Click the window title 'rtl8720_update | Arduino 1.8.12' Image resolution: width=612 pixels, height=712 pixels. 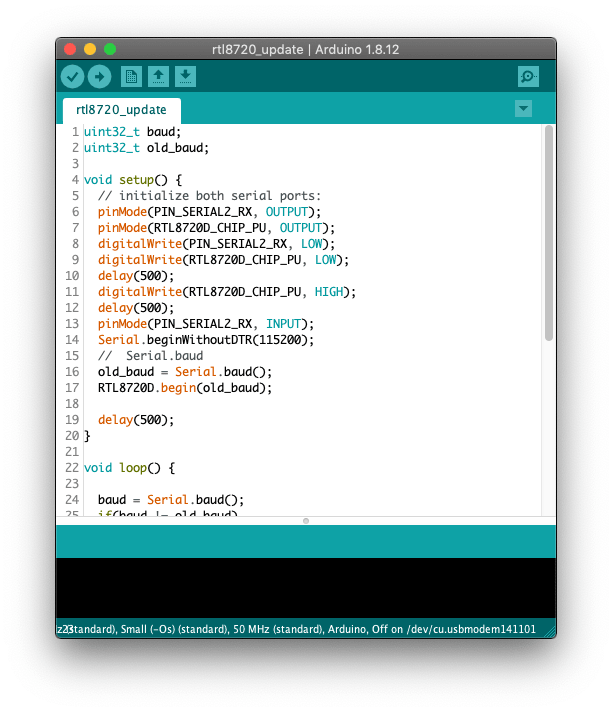[306, 49]
